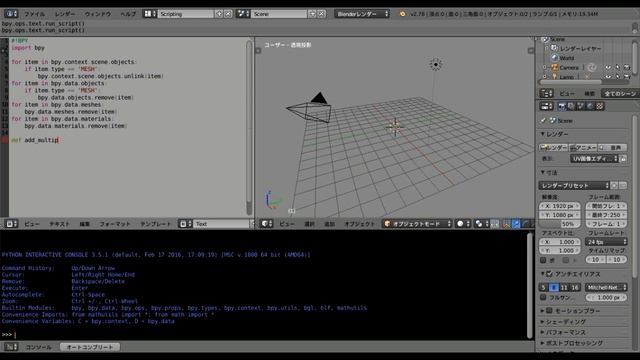640x360 pixels.
Task: Open the info editor type icon at top left
Action: click(11, 13)
